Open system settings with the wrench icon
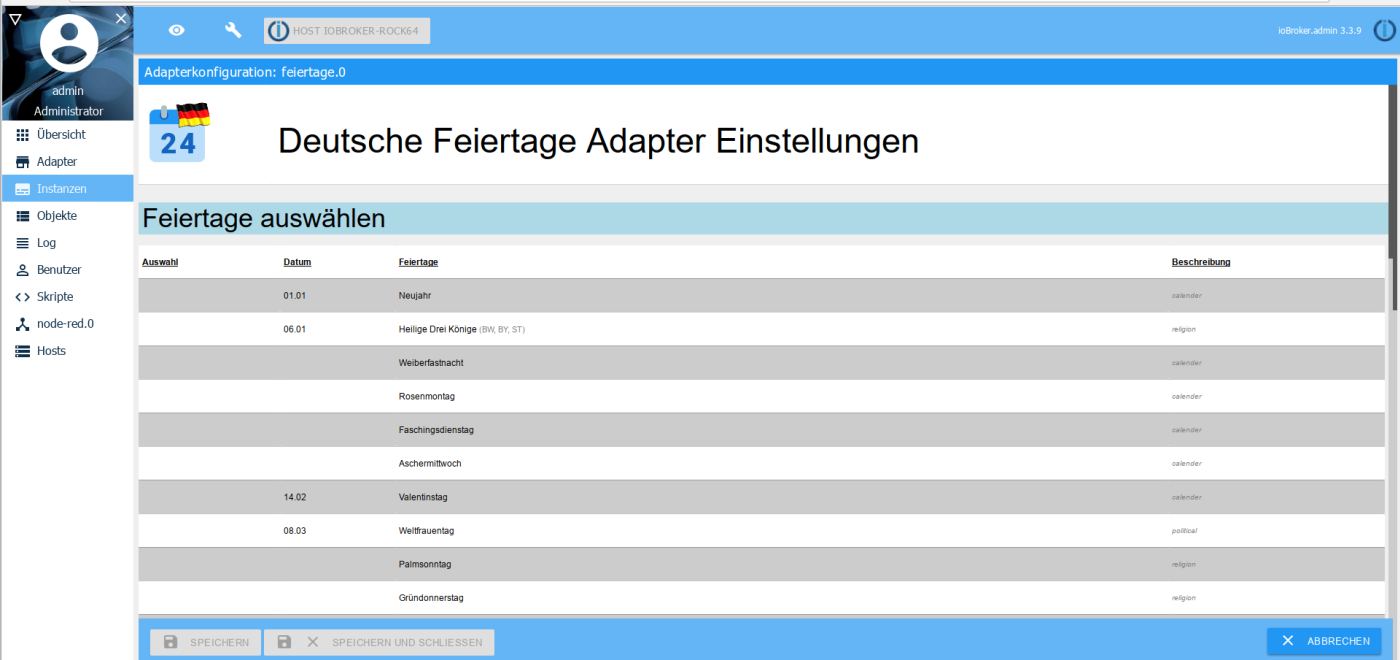The image size is (1400, 660). pos(233,31)
